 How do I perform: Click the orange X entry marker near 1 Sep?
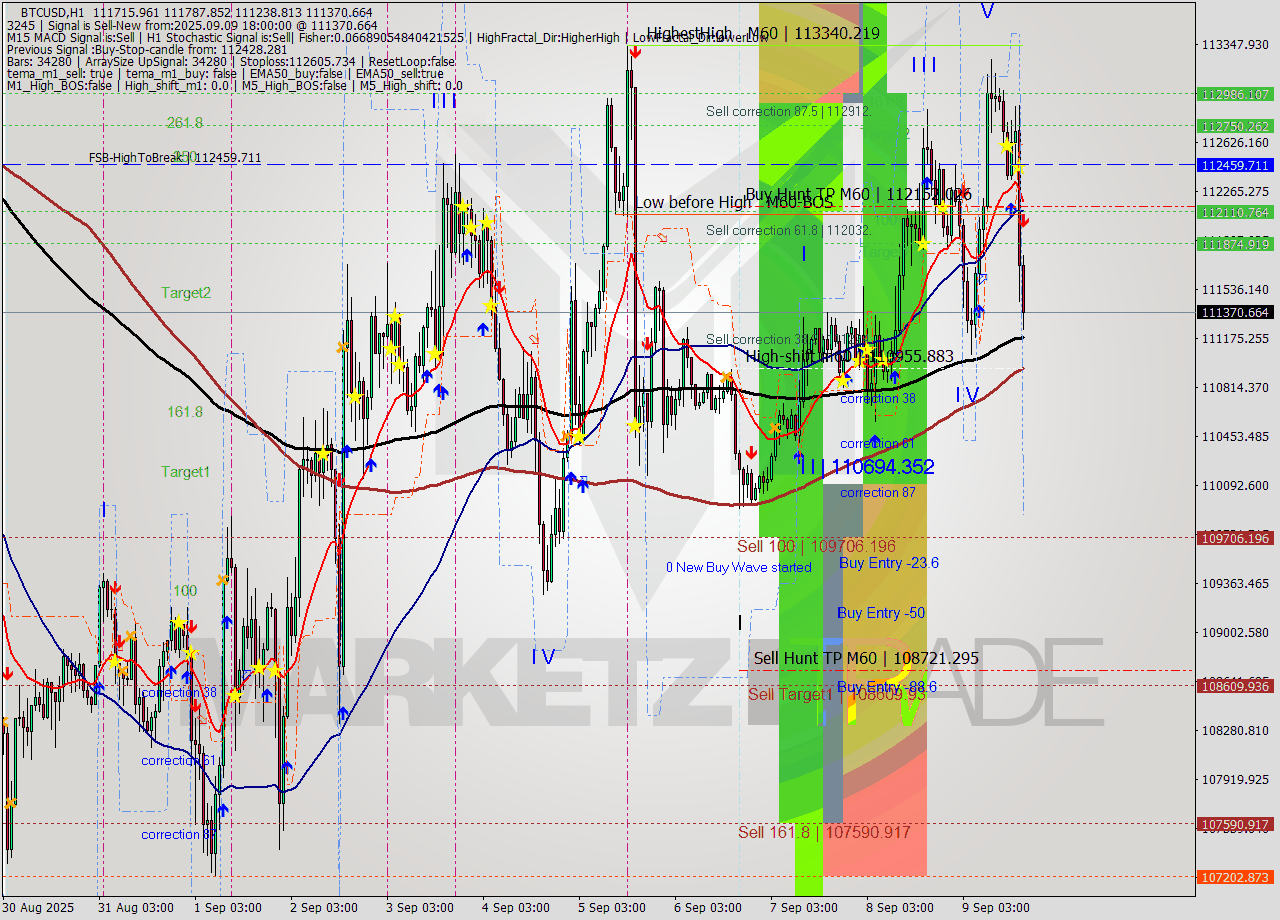(x=223, y=580)
